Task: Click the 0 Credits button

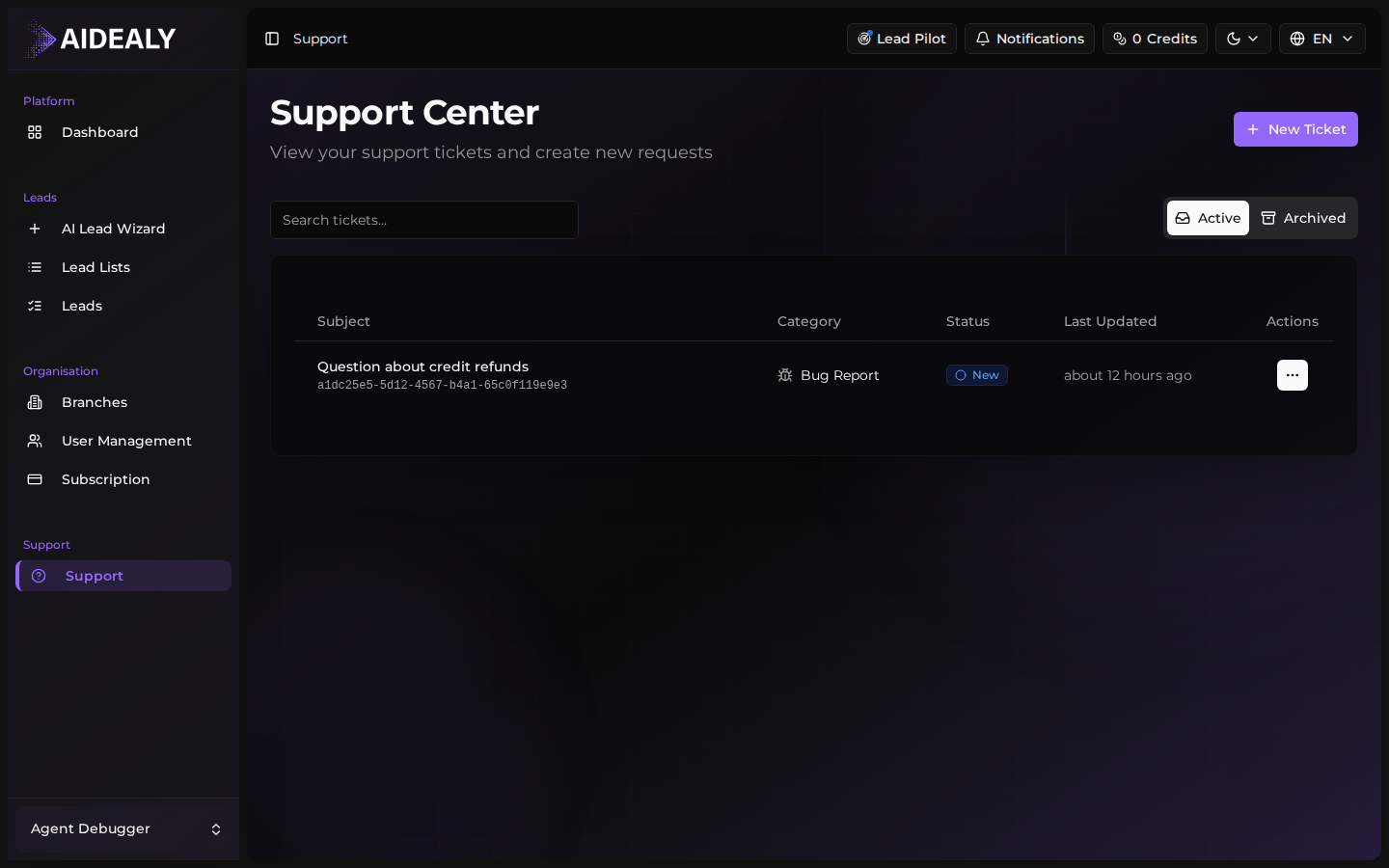Action: 1155,39
